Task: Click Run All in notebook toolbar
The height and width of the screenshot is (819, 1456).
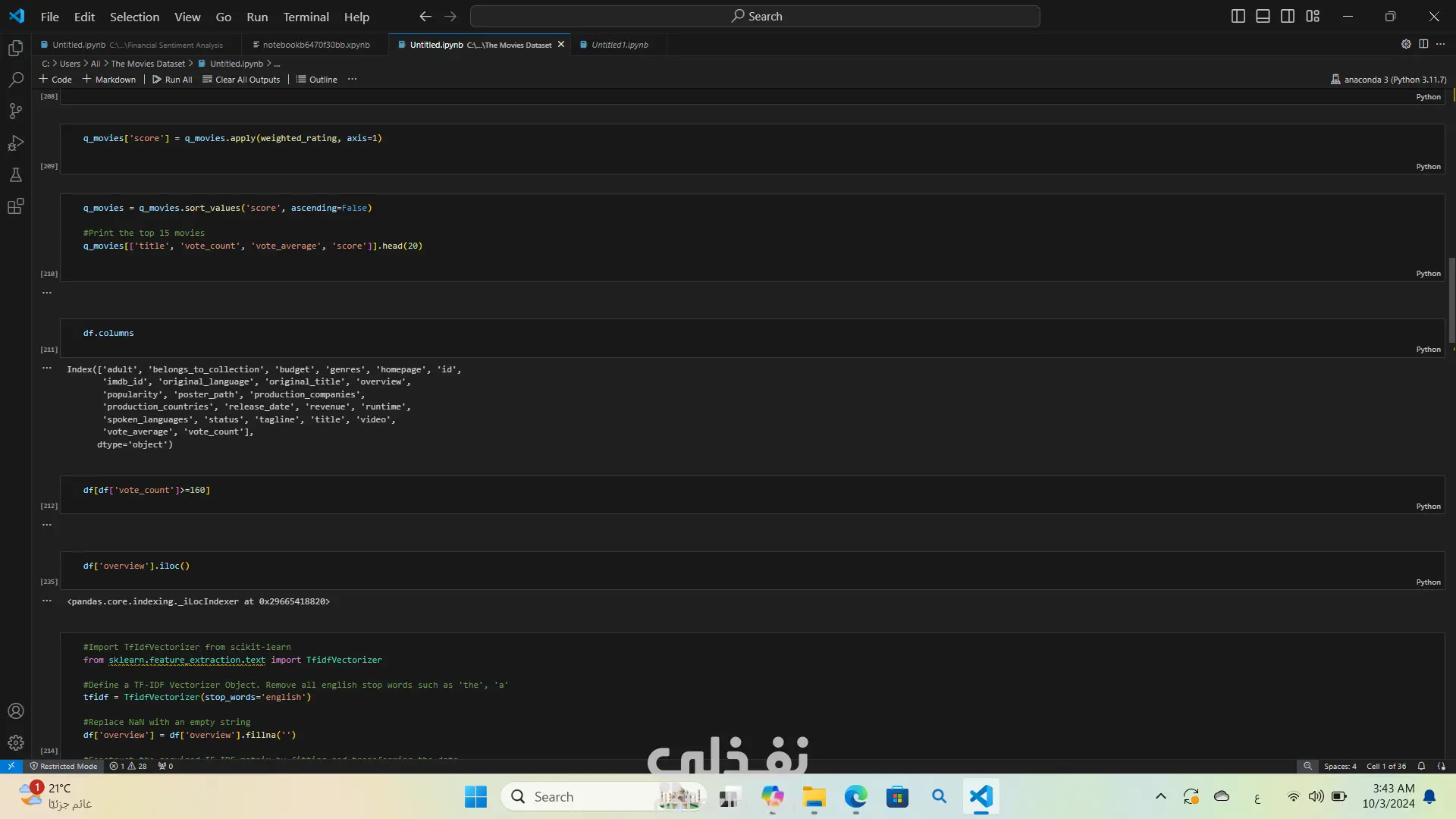Action: (172, 80)
